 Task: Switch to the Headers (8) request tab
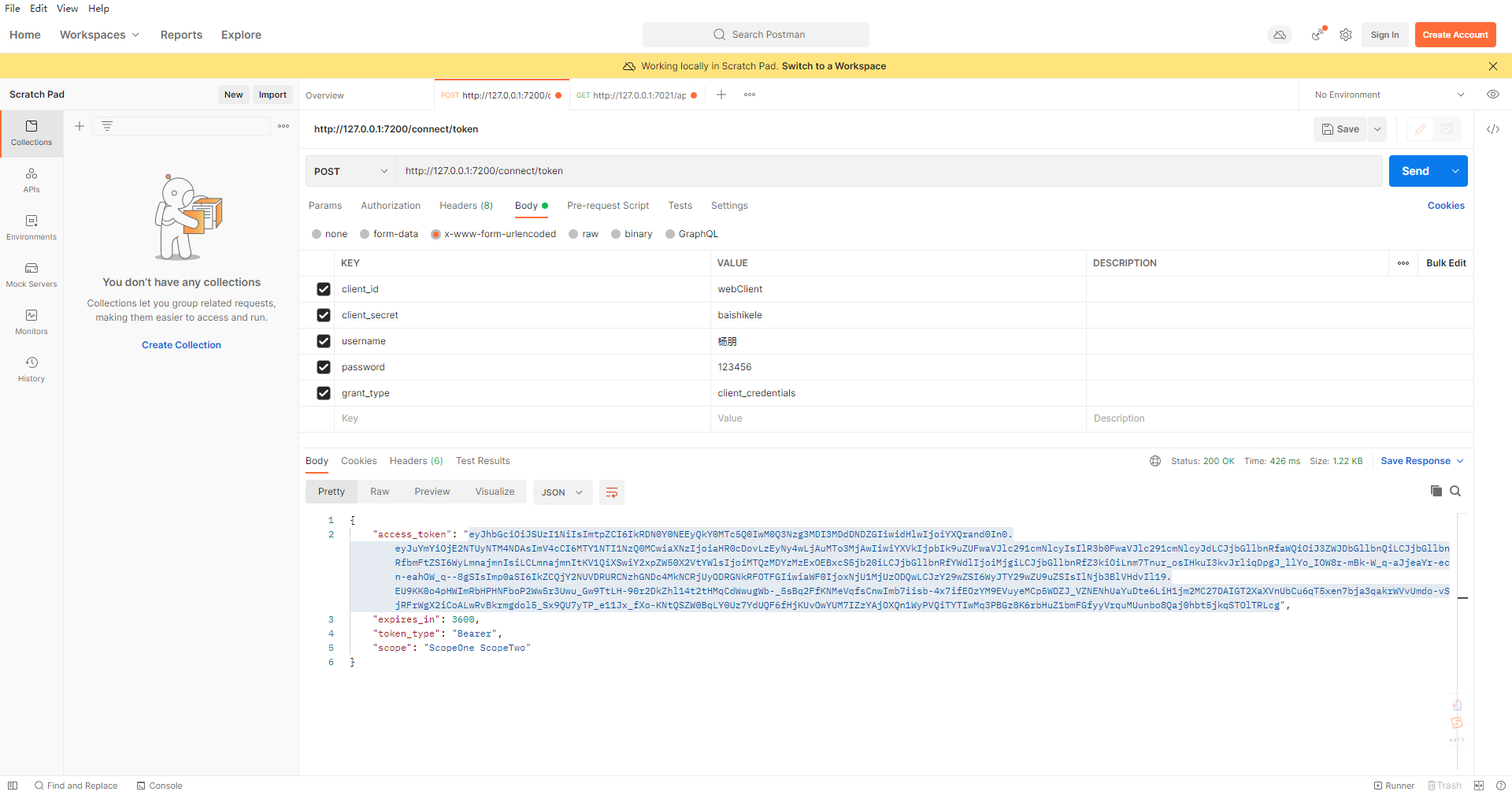(466, 206)
